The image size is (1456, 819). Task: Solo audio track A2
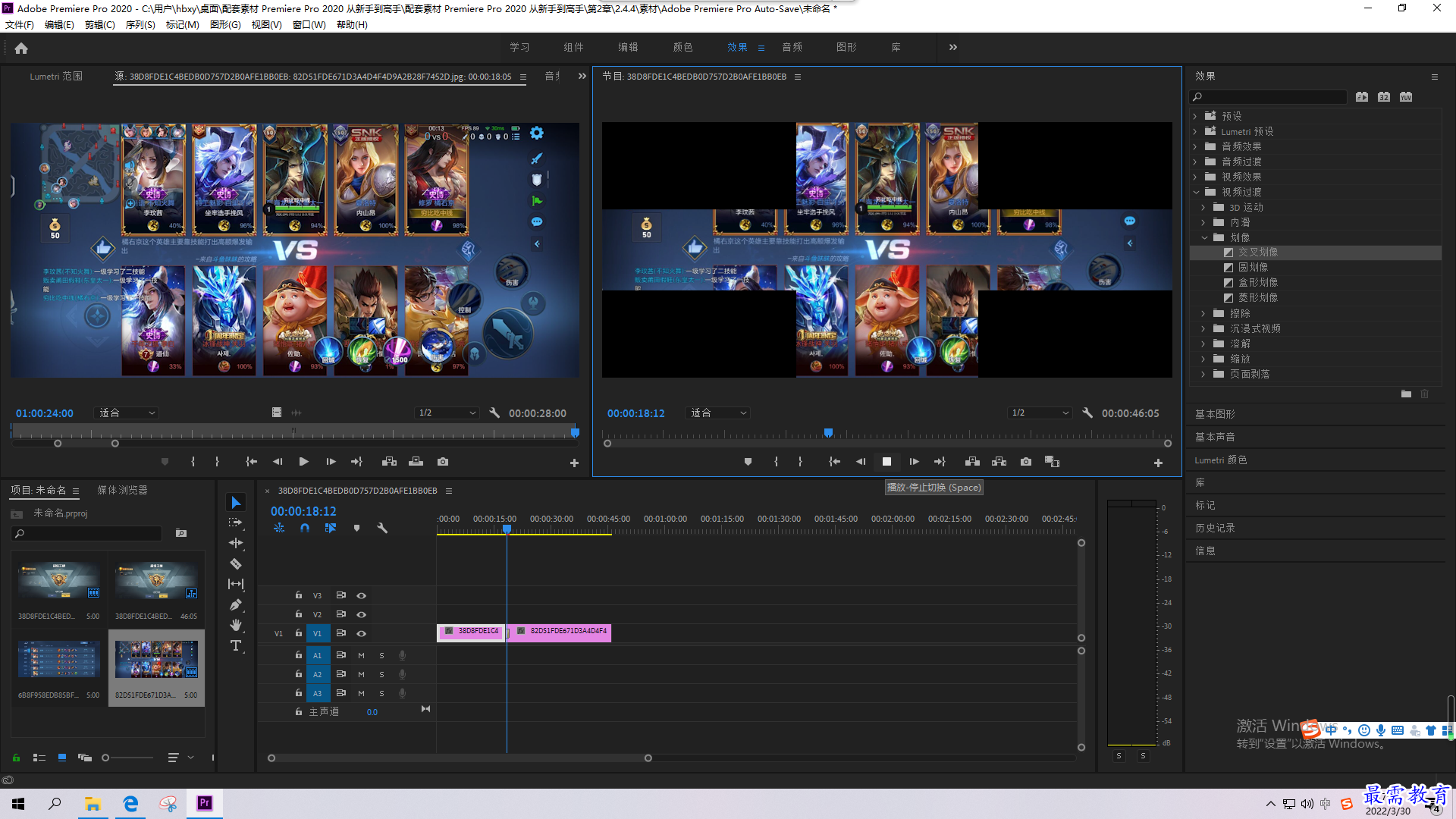click(x=381, y=674)
